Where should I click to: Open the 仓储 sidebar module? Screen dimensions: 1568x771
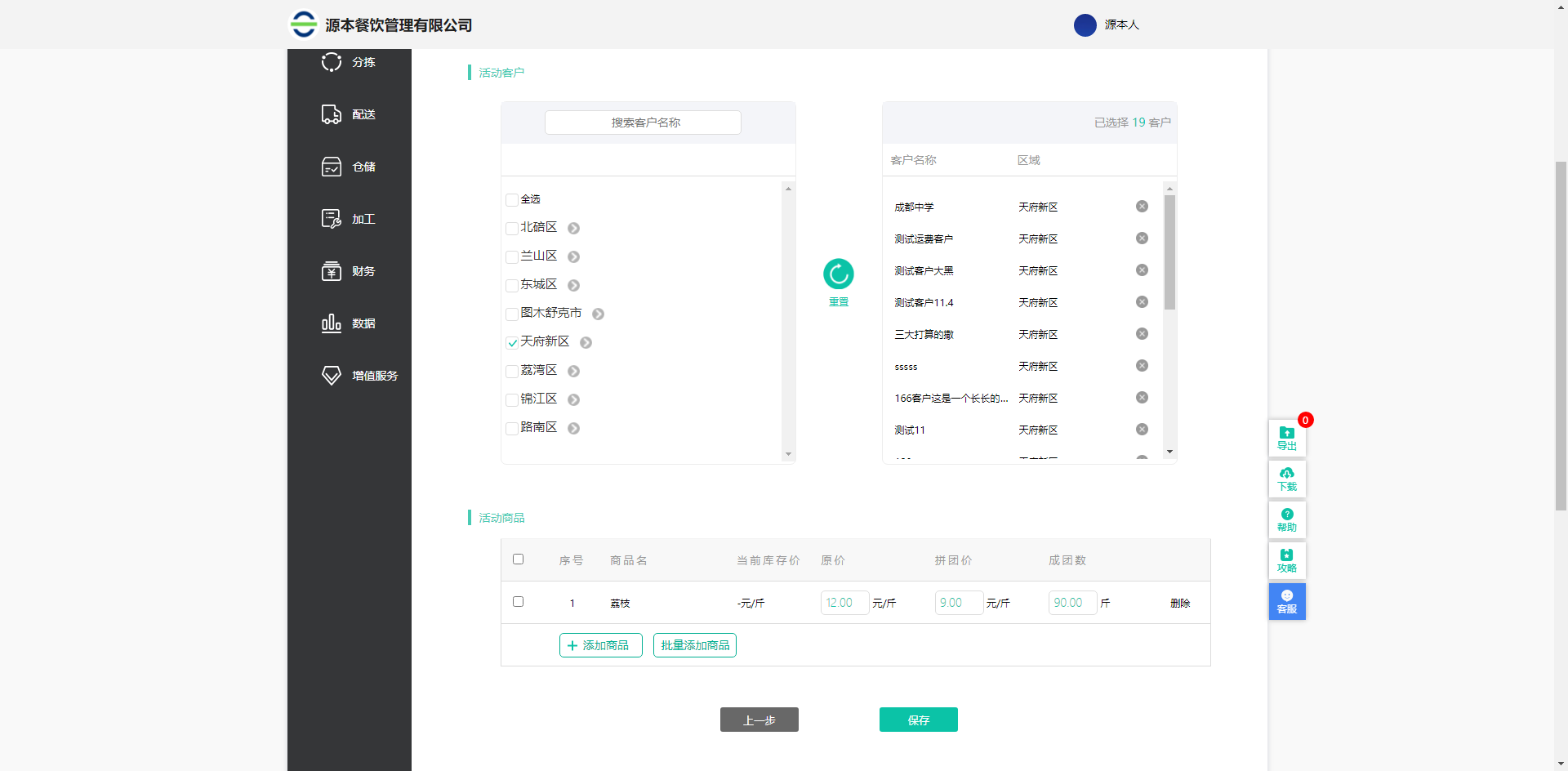350,167
